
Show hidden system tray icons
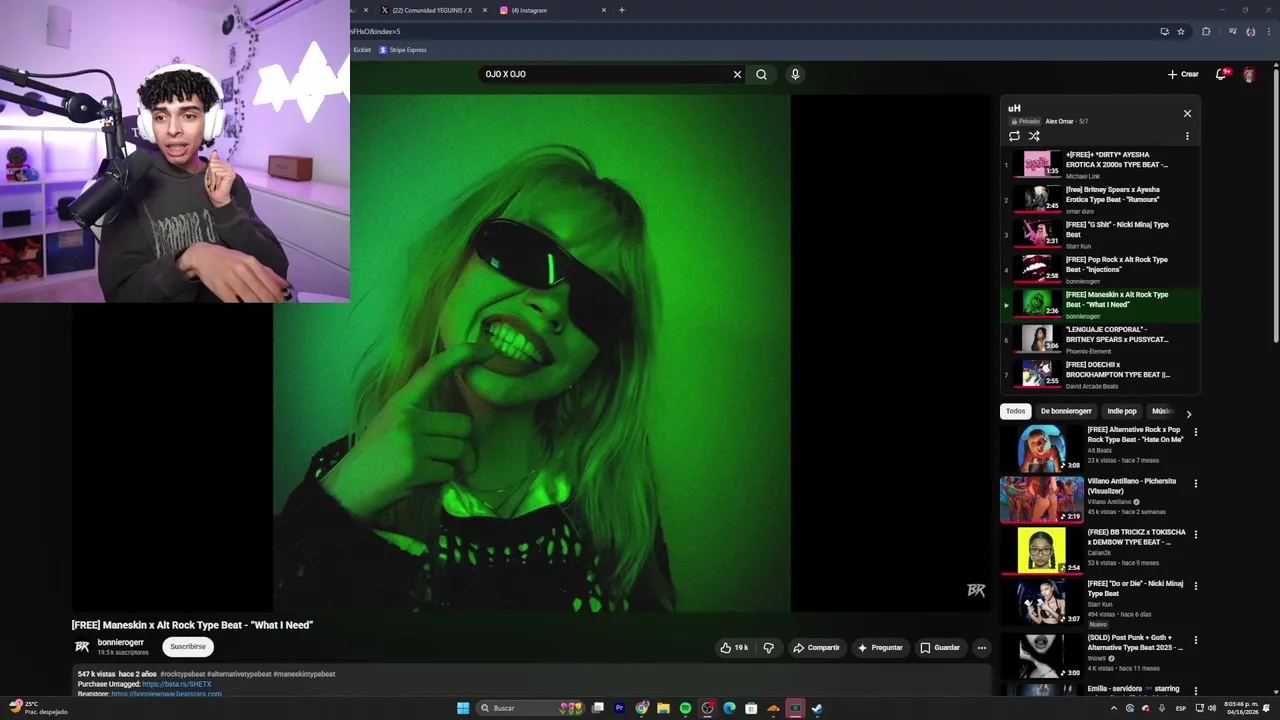coord(1114,708)
